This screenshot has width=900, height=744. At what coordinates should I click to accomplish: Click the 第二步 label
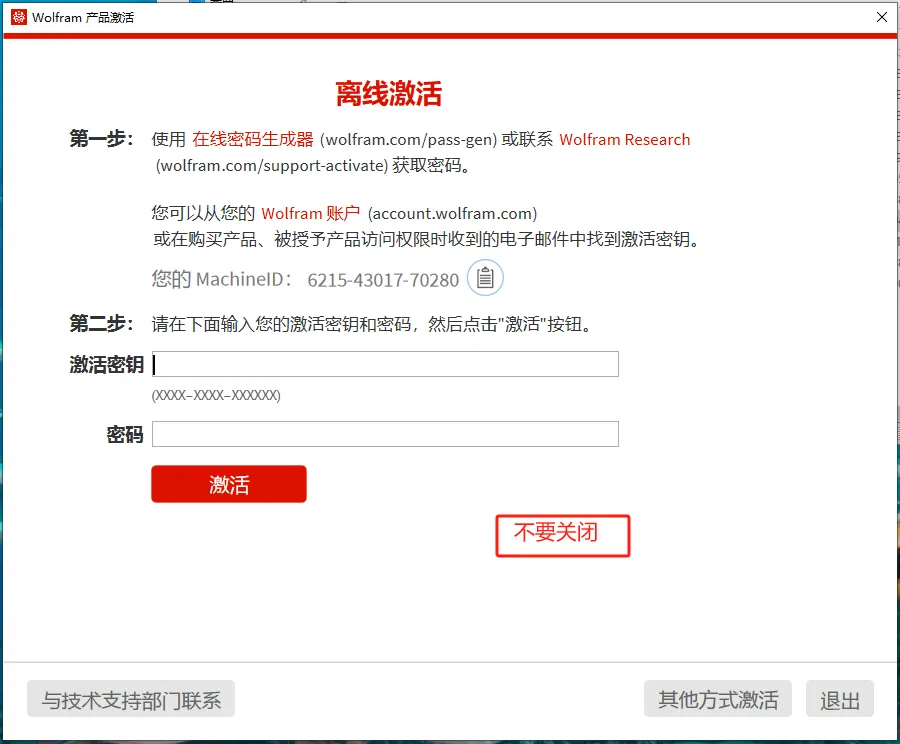coord(102,324)
